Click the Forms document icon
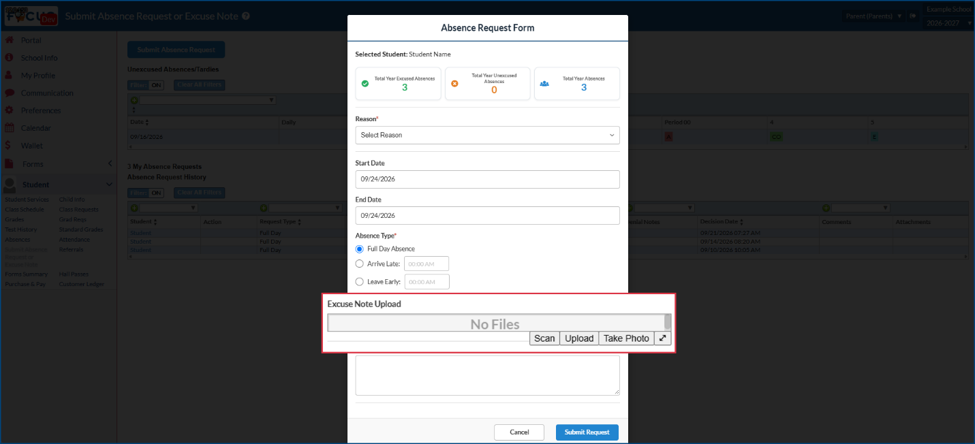975x444 pixels. [9, 164]
